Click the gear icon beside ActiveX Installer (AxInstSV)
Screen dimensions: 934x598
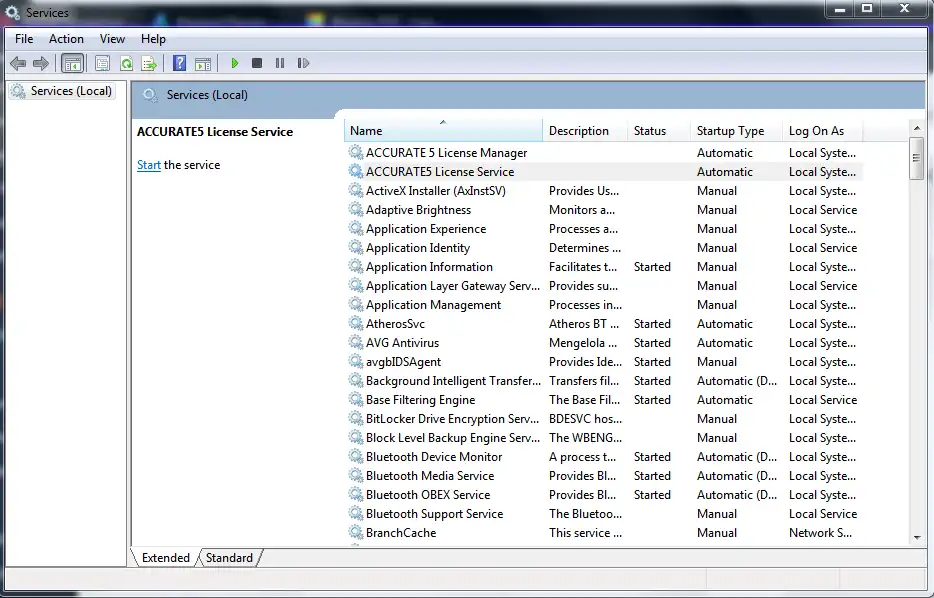coord(356,191)
